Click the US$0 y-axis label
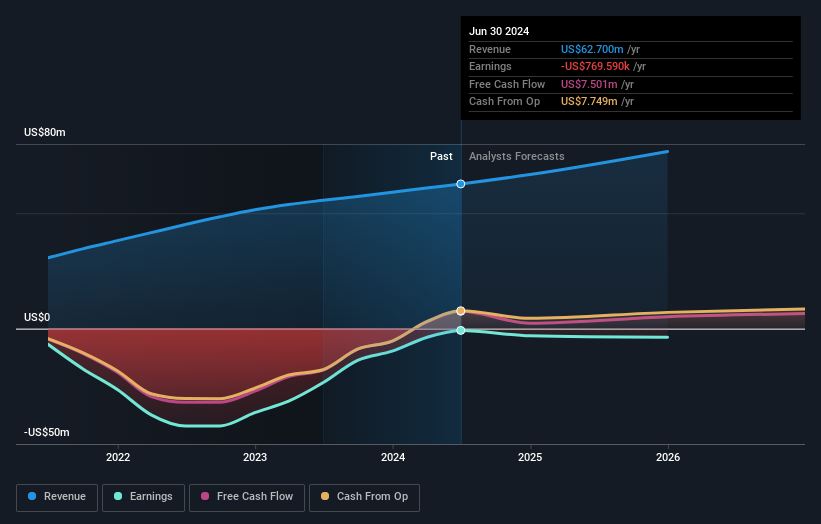This screenshot has height=524, width=821. 37,317
